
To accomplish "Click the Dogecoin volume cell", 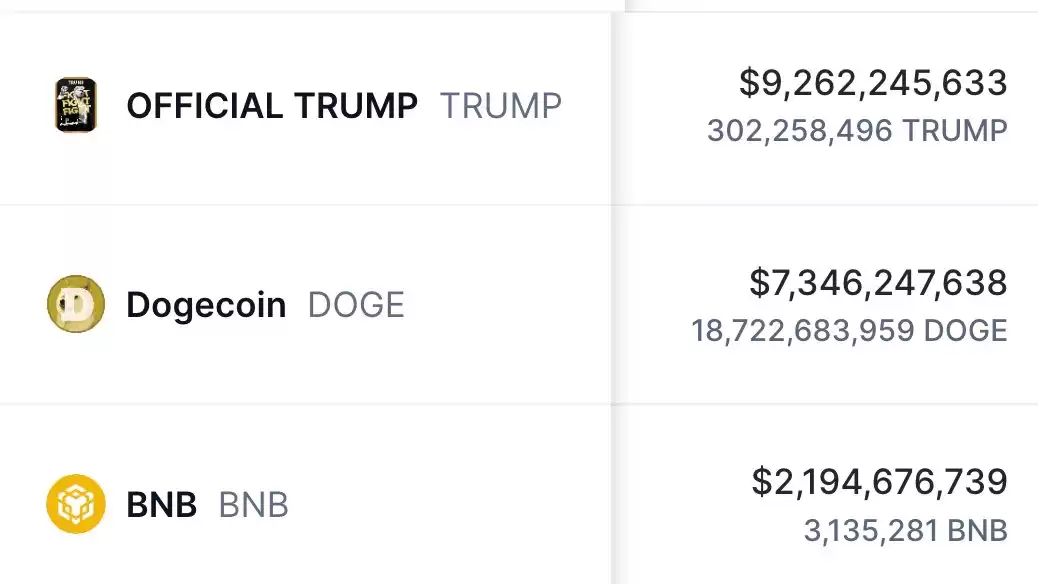I will (x=825, y=305).
